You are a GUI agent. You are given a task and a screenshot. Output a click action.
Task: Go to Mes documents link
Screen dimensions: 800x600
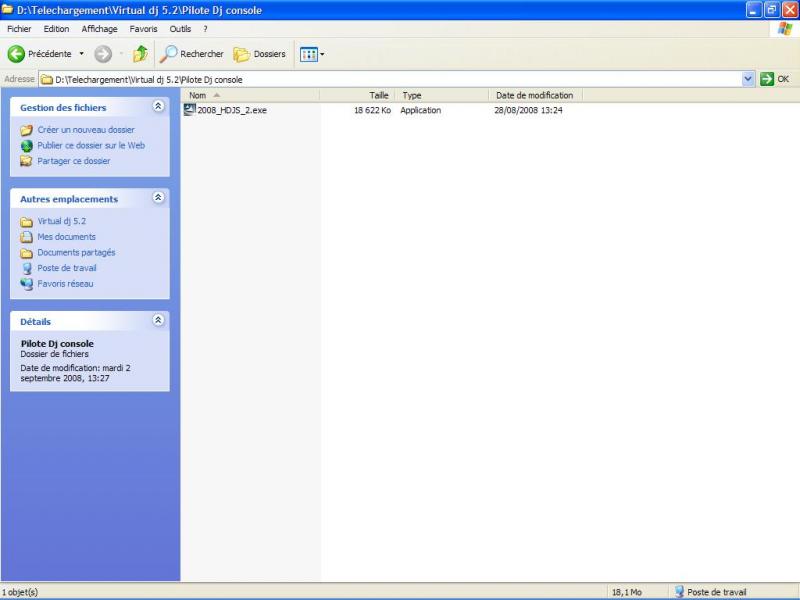66,237
